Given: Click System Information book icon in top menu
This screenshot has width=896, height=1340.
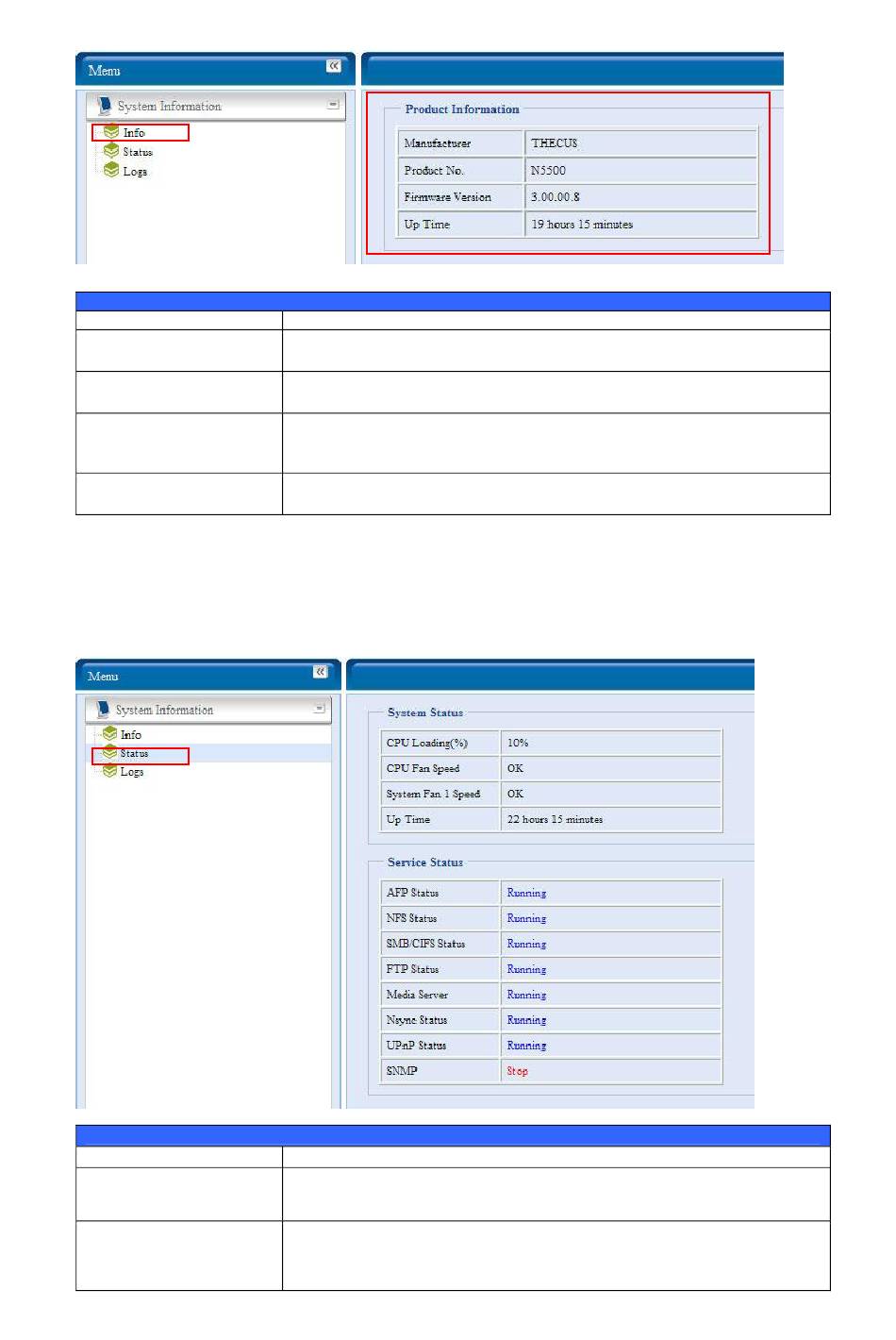Looking at the screenshot, I should point(105,106).
